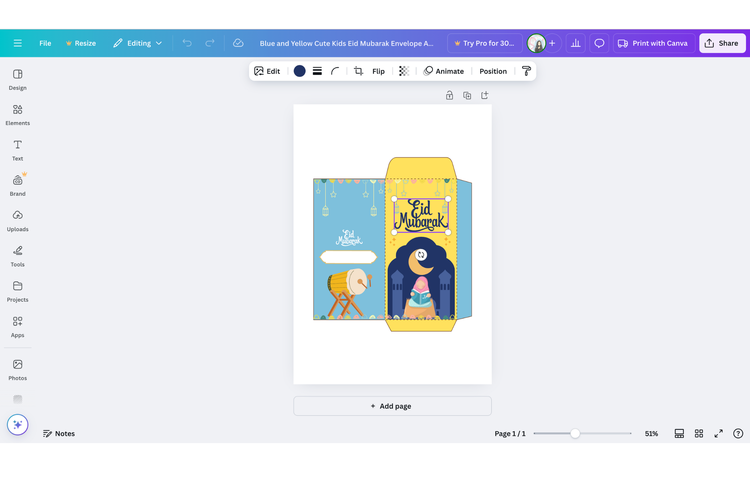Image resolution: width=750 pixels, height=500 pixels.
Task: Toggle the page lock icon
Action: [x=449, y=96]
